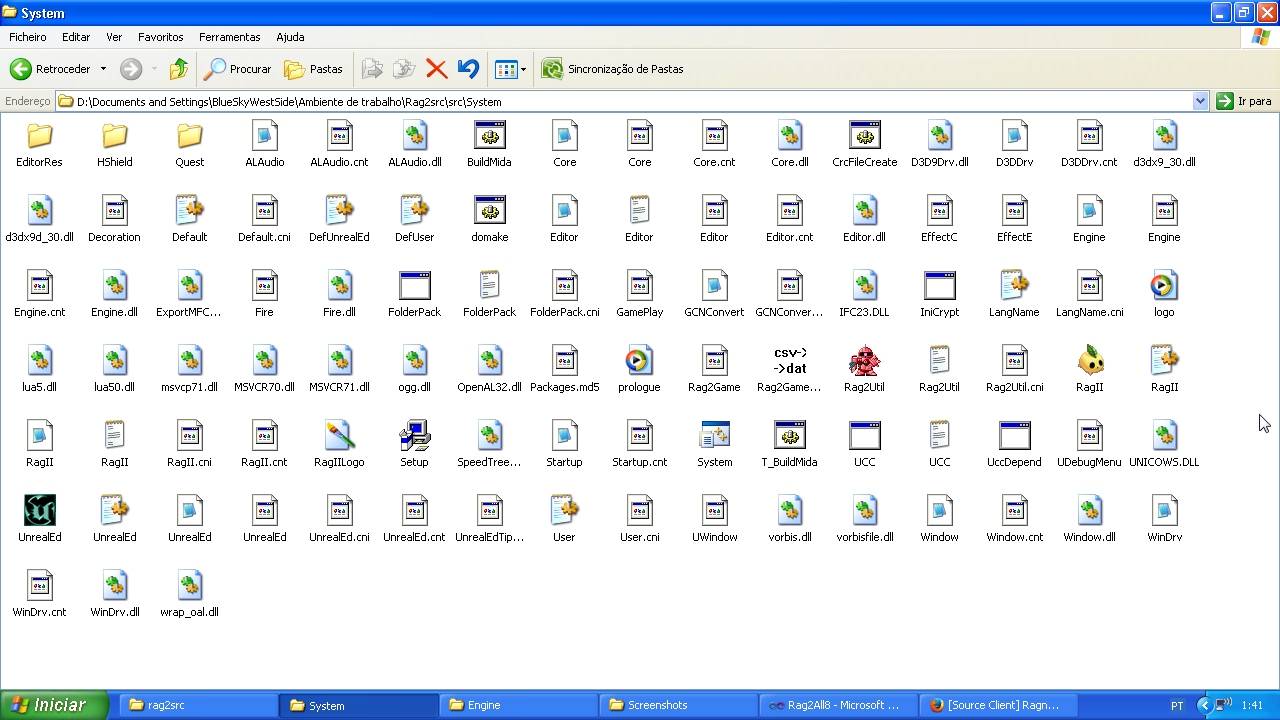Viewport: 1280px width, 720px height.
Task: Select the UNICOWS.DLL file
Action: pyautogui.click(x=1164, y=444)
